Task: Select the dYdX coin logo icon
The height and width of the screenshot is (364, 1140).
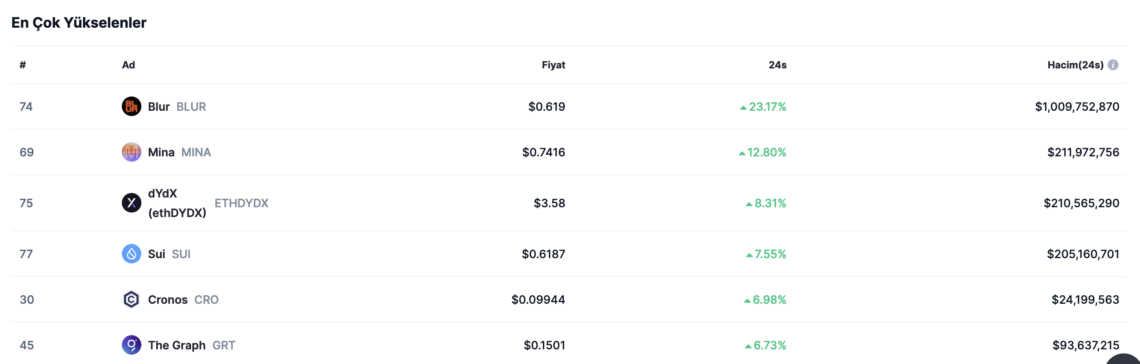Action: point(131,203)
